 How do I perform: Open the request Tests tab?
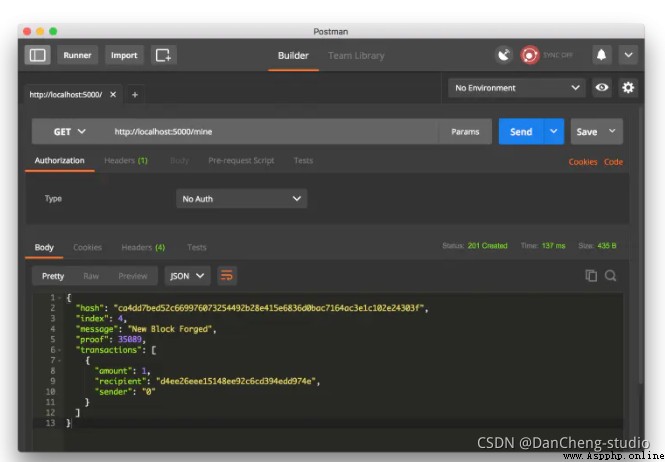click(x=303, y=161)
